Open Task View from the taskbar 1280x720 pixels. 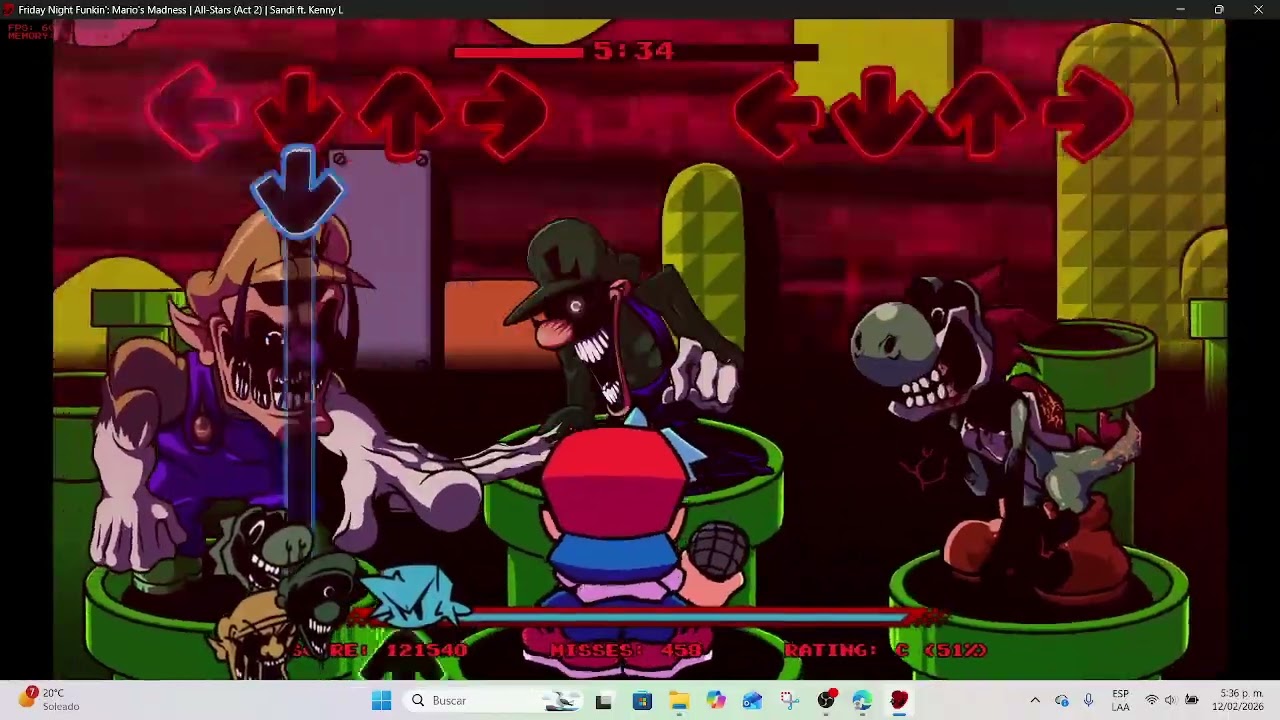[603, 701]
